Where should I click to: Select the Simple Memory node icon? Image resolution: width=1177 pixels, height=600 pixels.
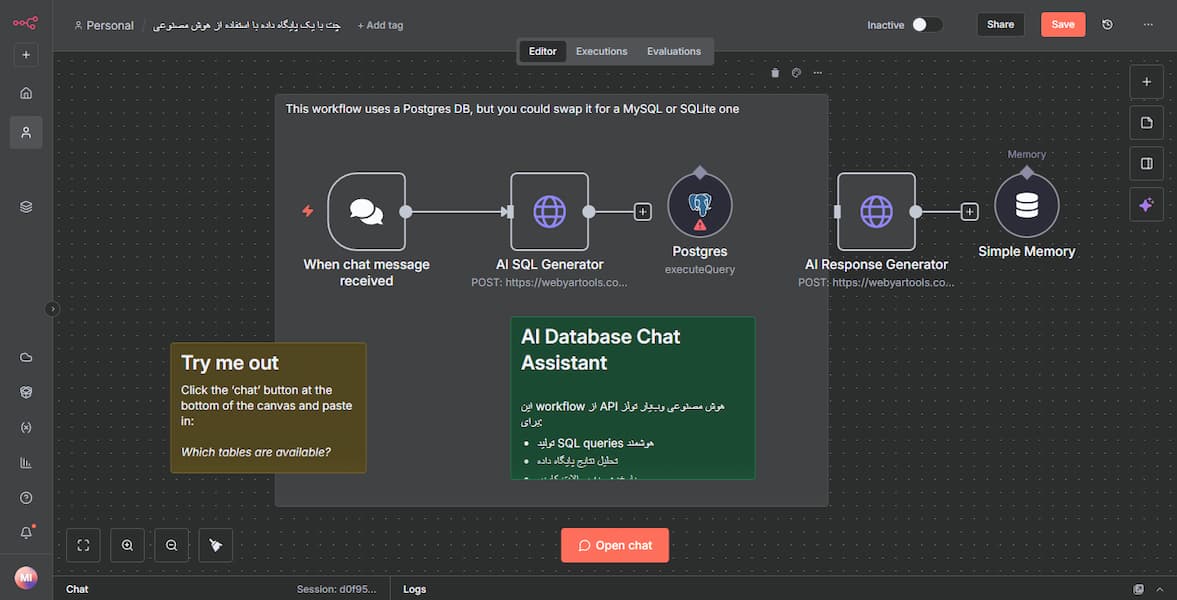(x=1026, y=205)
